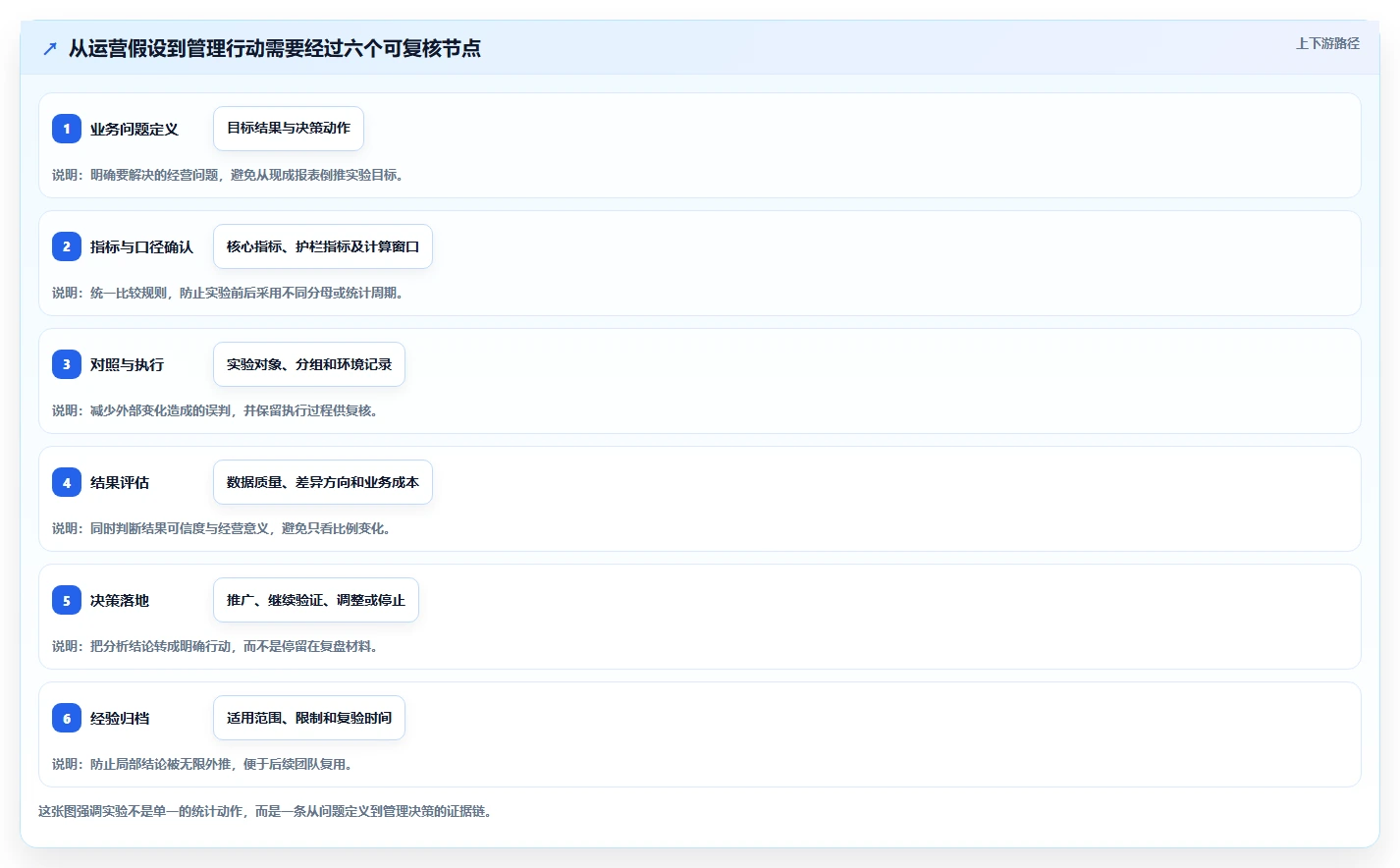The image size is (1400, 868).
Task: Select the 数据质量、差异方向和业务成本 chip
Action: (x=323, y=482)
